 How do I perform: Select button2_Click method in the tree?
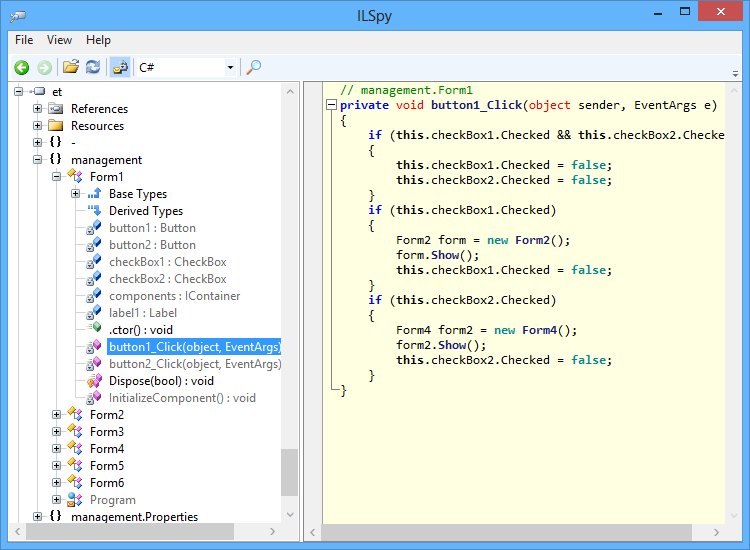click(x=194, y=364)
